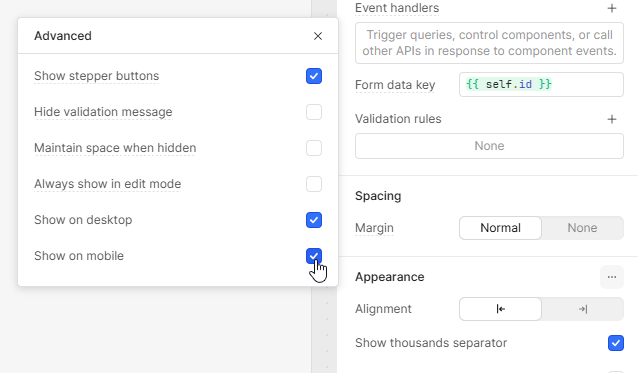The width and height of the screenshot is (638, 373).
Task: Click the Validation rules label
Action: (398, 119)
